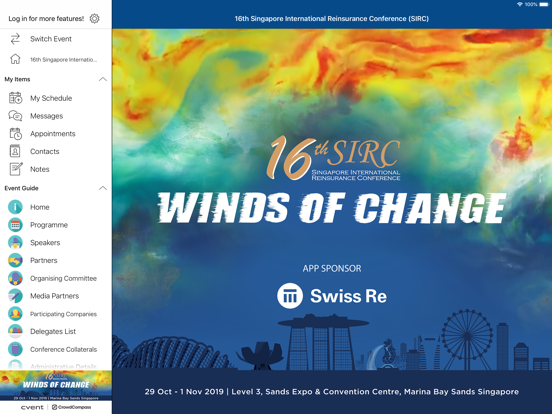Open Participating Companies

(63, 314)
